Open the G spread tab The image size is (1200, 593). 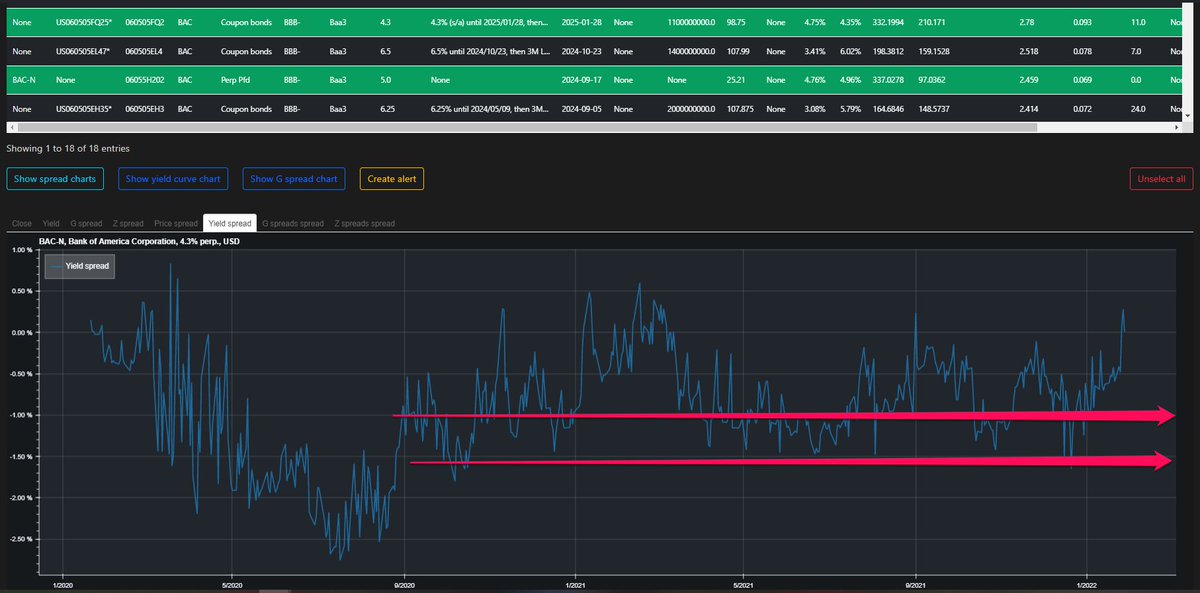tap(86, 223)
